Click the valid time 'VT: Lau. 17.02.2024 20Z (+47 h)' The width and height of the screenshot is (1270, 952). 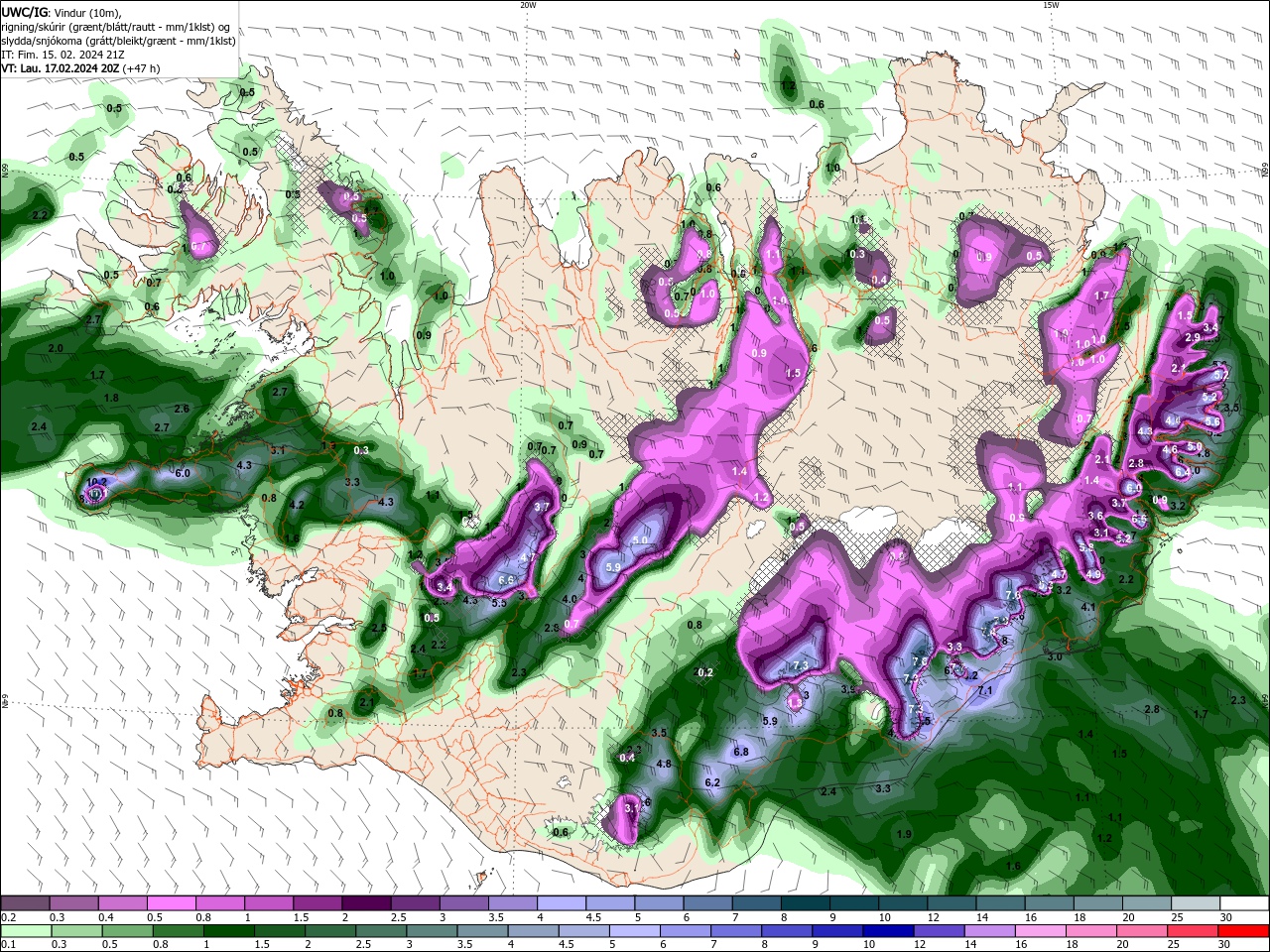80,68
